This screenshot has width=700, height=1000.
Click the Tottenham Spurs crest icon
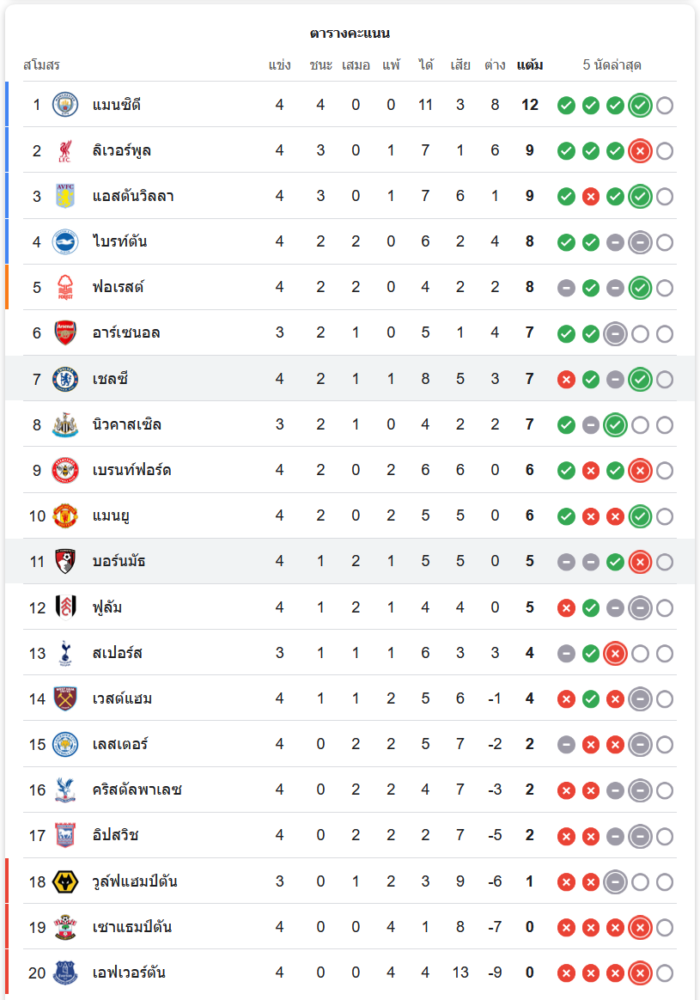point(65,653)
